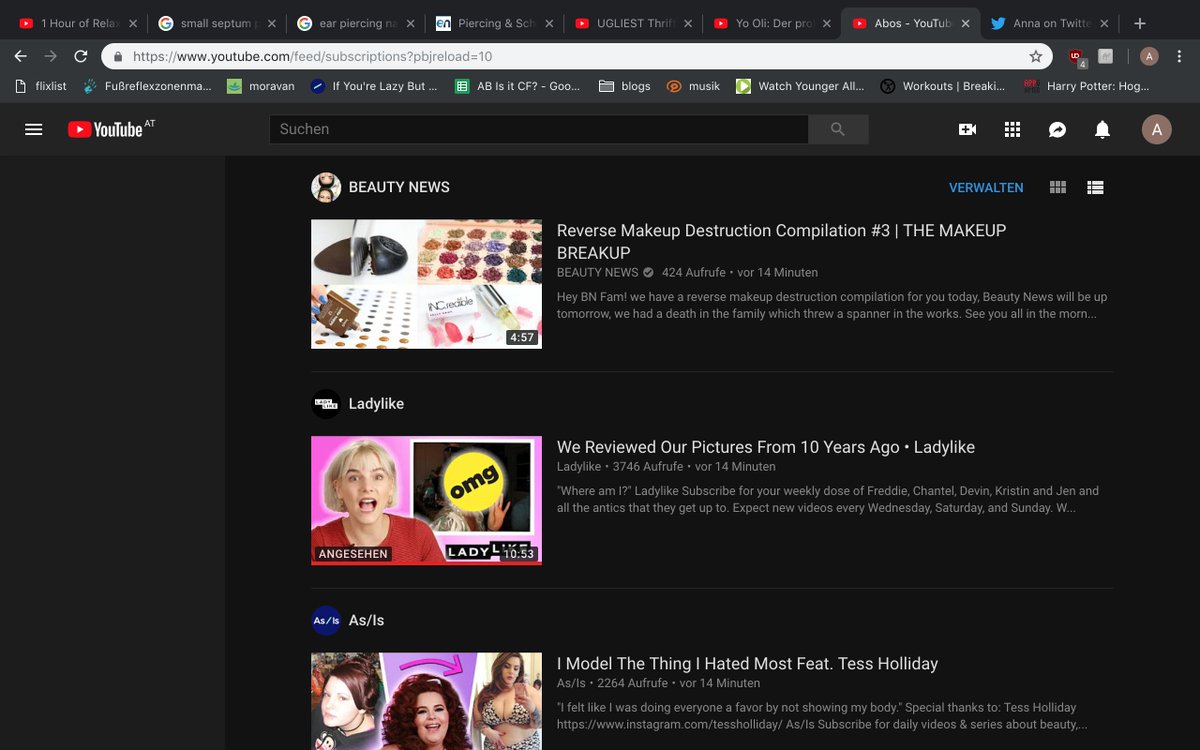Click the Suchen search field
This screenshot has height=750, width=1200.
coord(538,129)
